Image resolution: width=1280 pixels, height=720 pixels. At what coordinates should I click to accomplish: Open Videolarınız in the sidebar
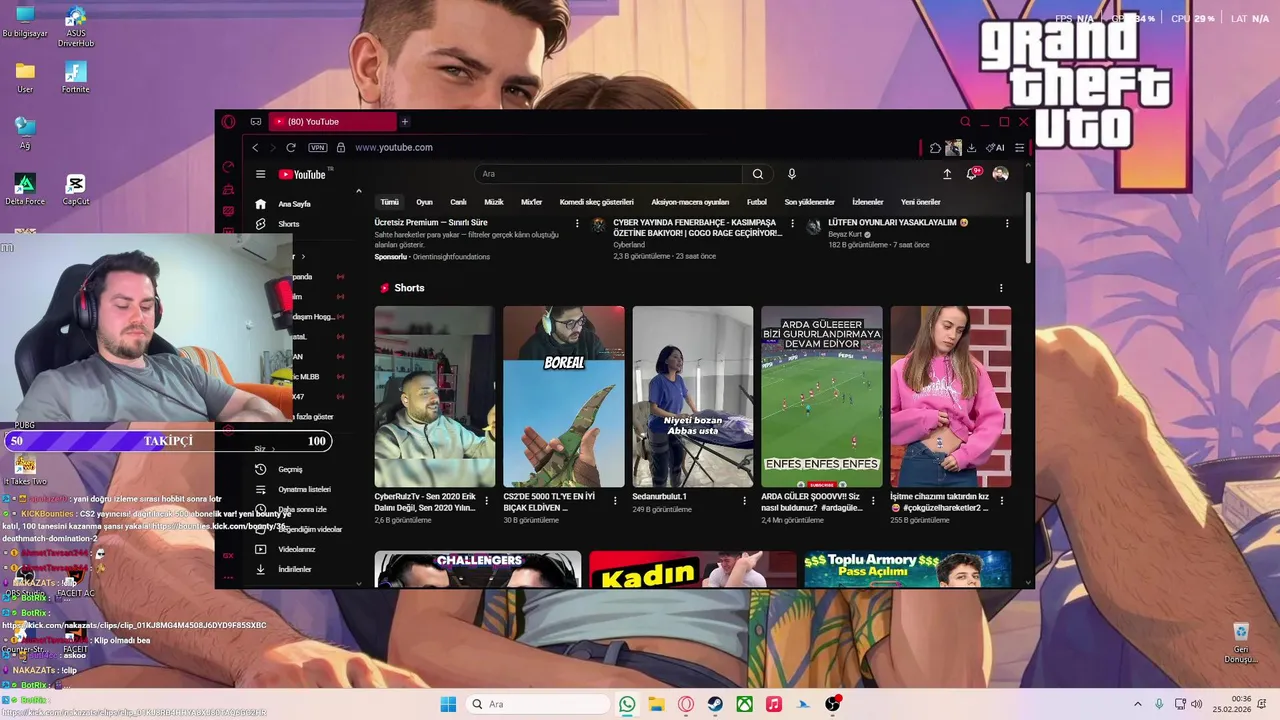[x=295, y=549]
